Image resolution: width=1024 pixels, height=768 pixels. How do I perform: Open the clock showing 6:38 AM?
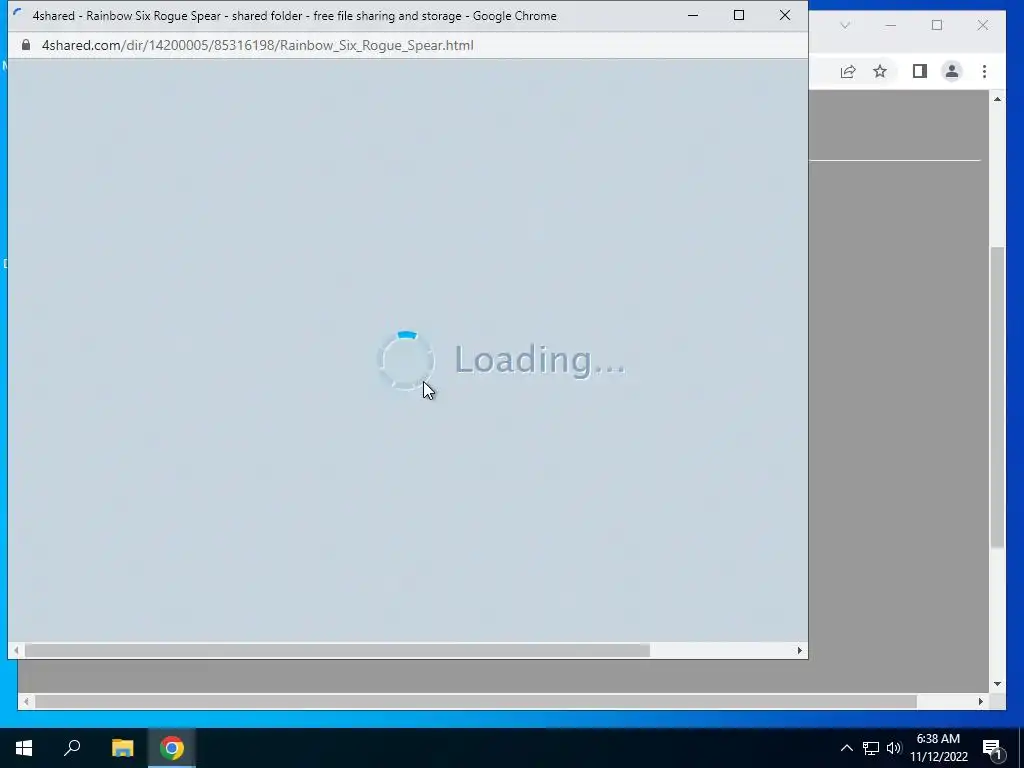click(938, 748)
